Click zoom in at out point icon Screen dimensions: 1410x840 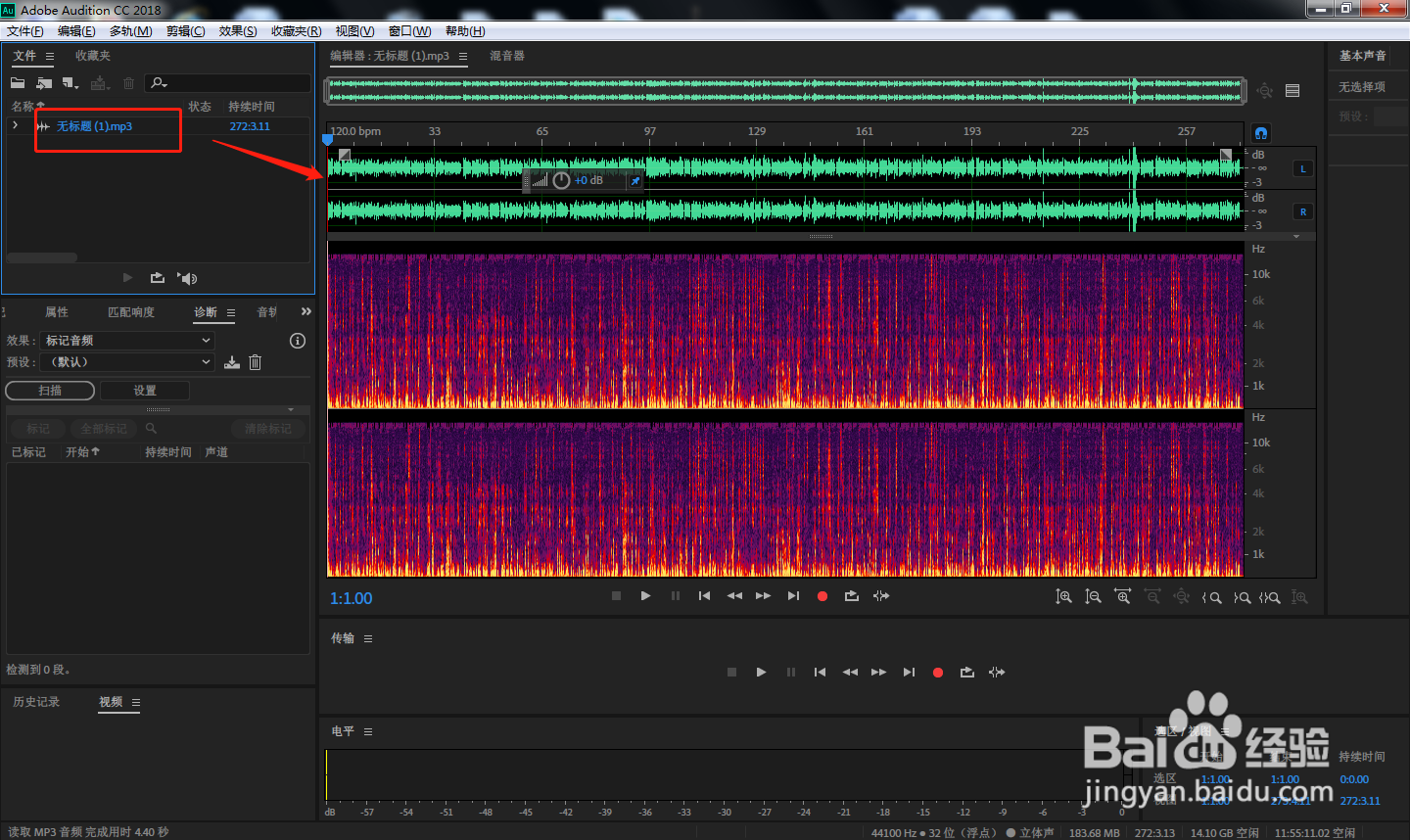1242,597
